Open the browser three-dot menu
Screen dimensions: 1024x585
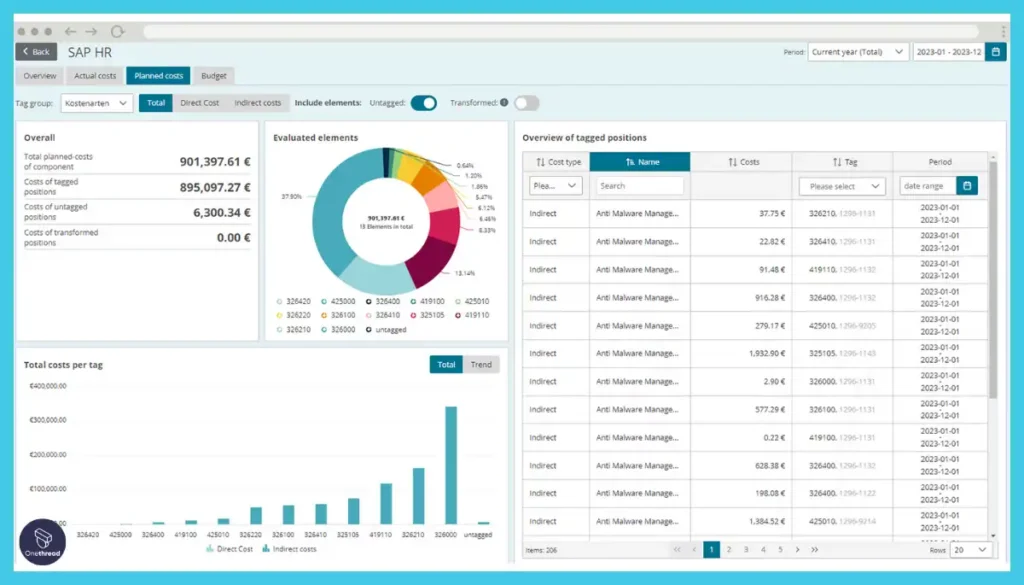[1003, 31]
